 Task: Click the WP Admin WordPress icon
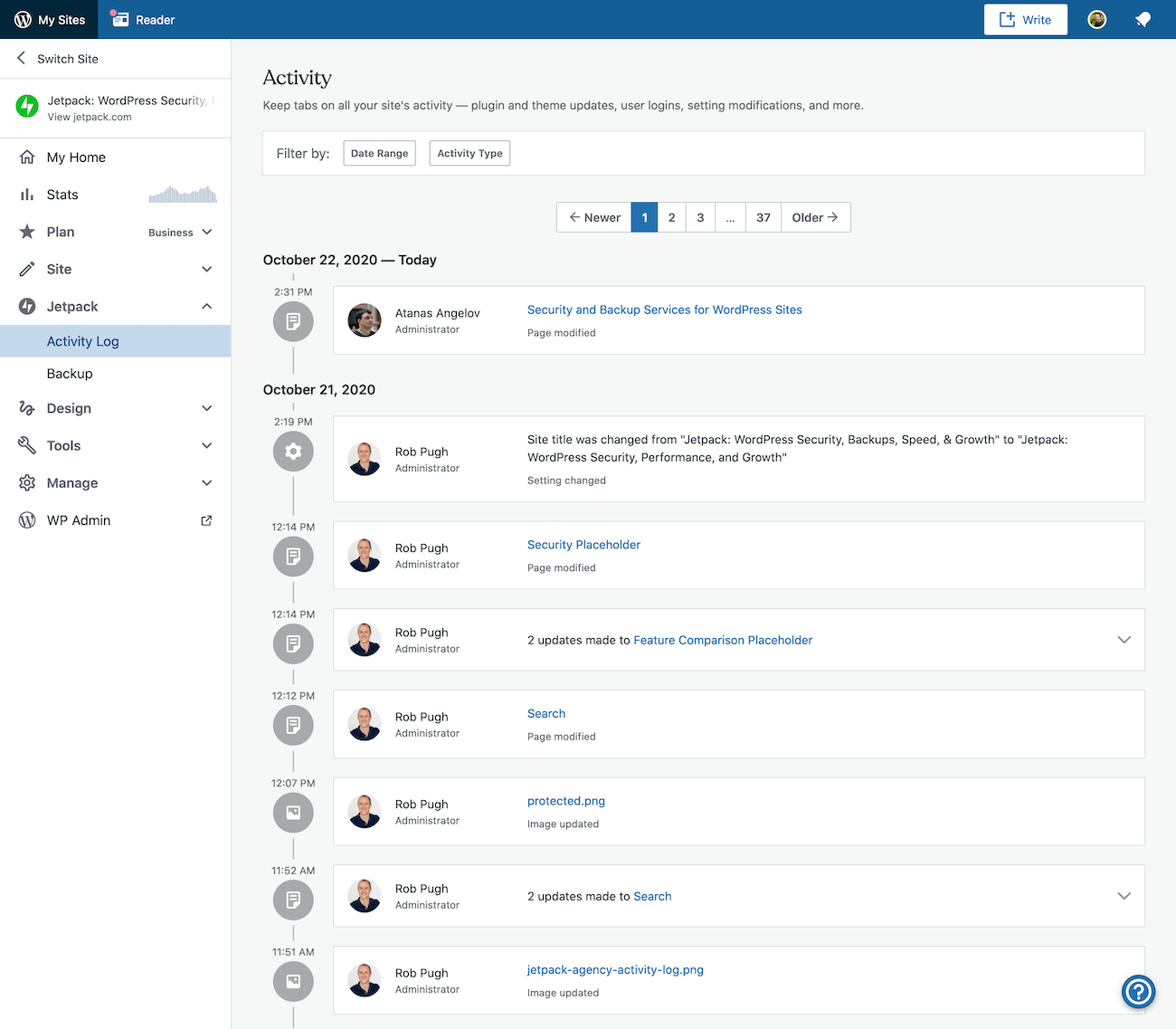[27, 520]
